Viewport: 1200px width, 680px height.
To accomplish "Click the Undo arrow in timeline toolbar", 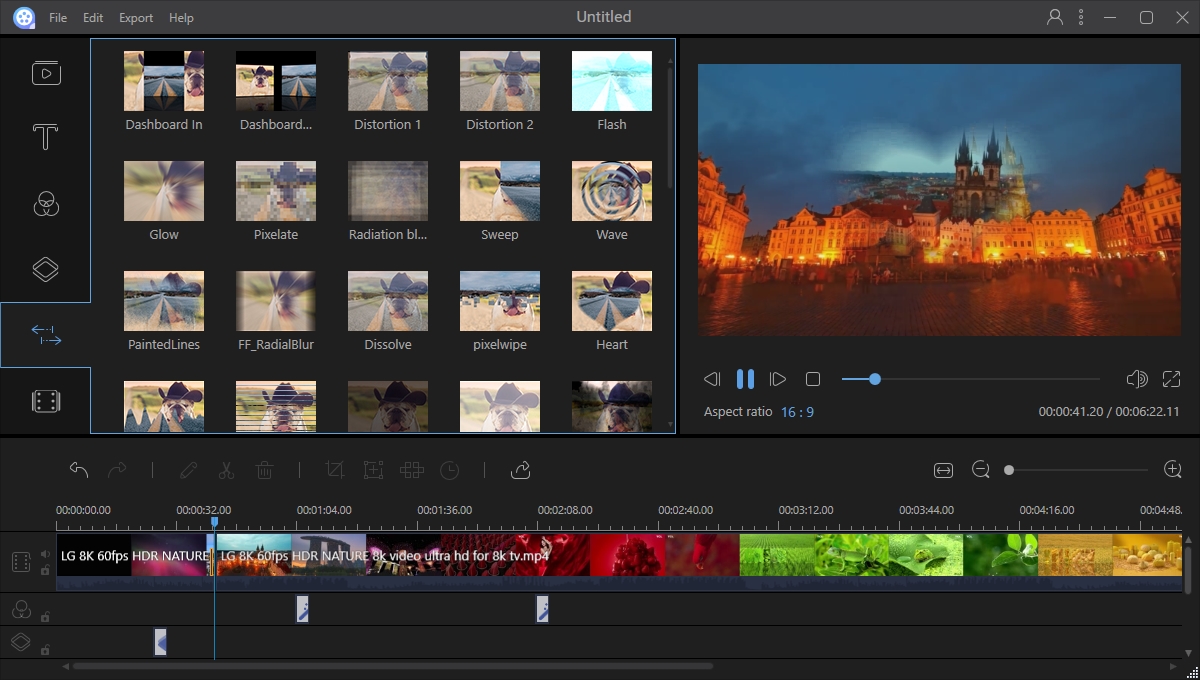I will tap(79, 470).
